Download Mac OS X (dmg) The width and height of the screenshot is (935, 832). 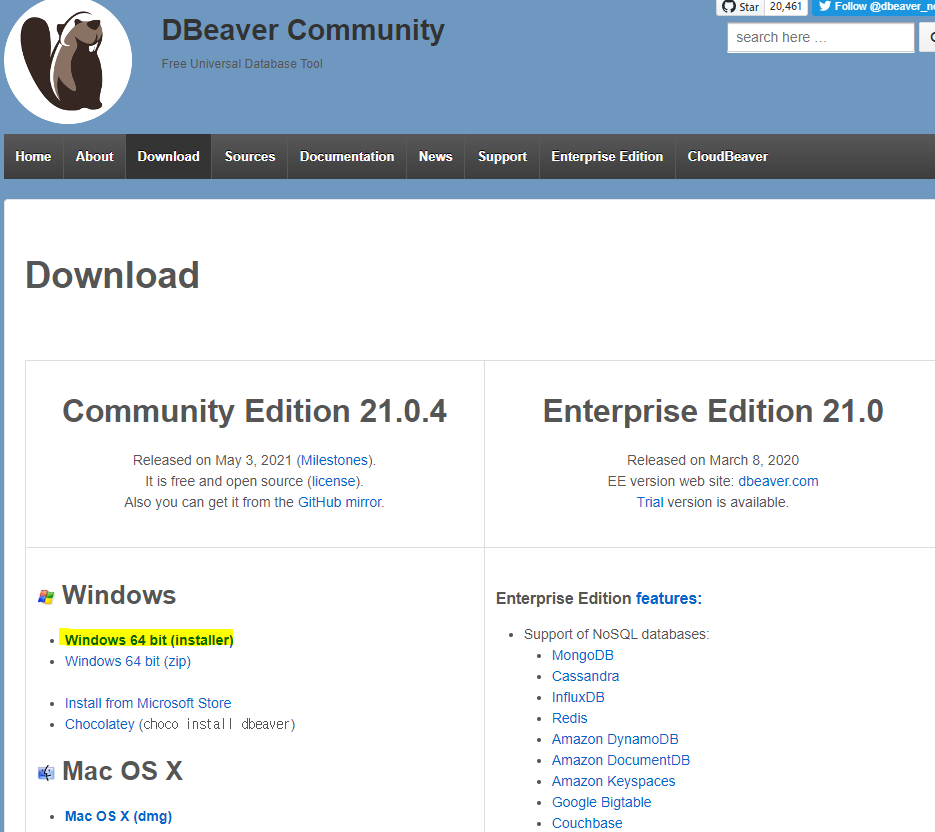pos(118,816)
